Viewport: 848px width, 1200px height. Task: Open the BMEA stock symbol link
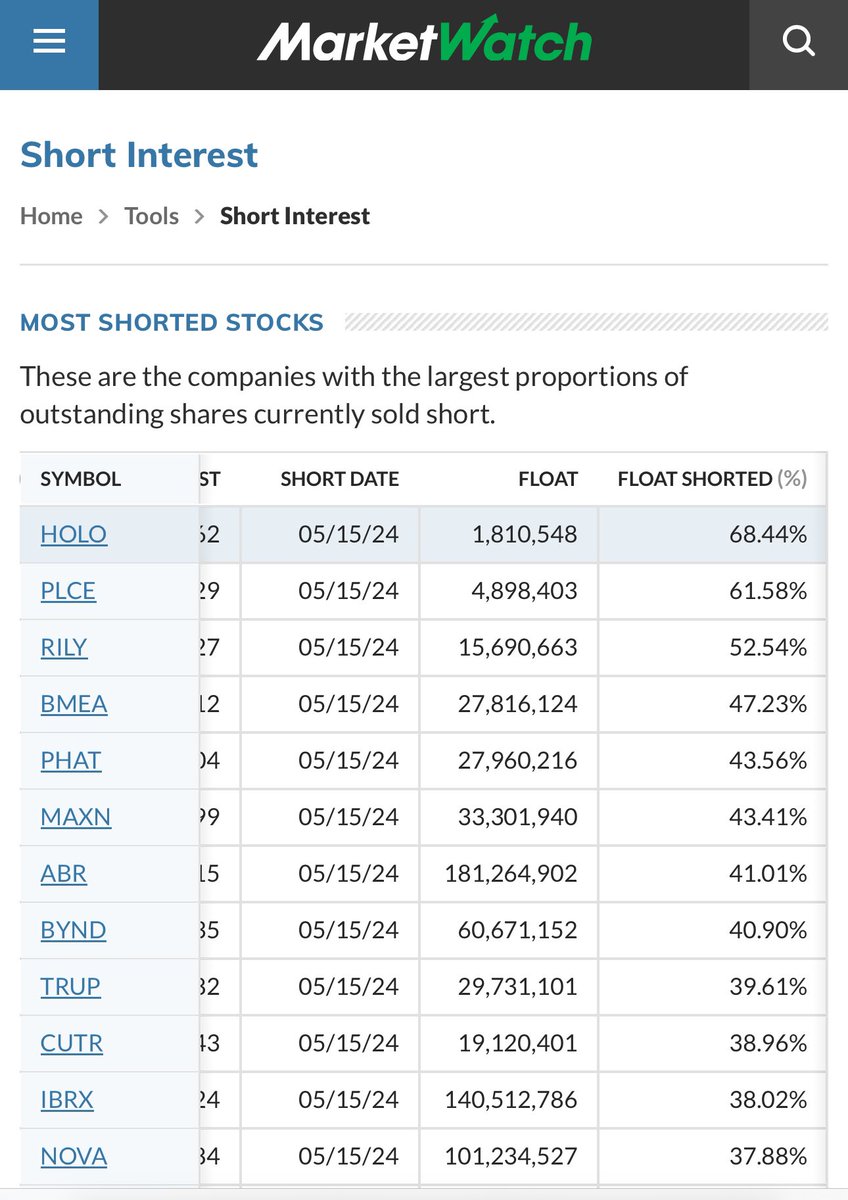tap(74, 704)
